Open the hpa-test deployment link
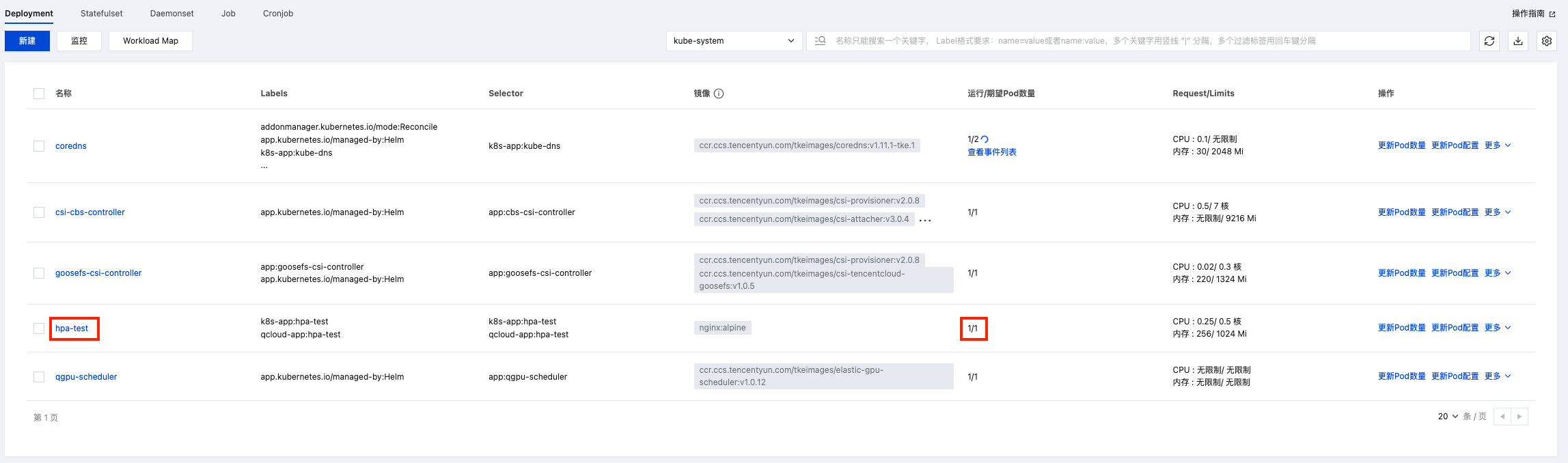The image size is (1568, 463). tap(72, 328)
